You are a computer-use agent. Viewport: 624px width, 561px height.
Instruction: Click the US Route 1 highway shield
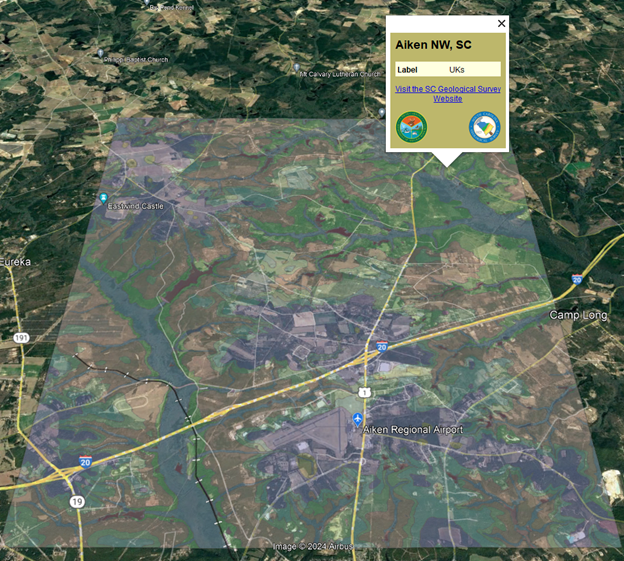365,392
